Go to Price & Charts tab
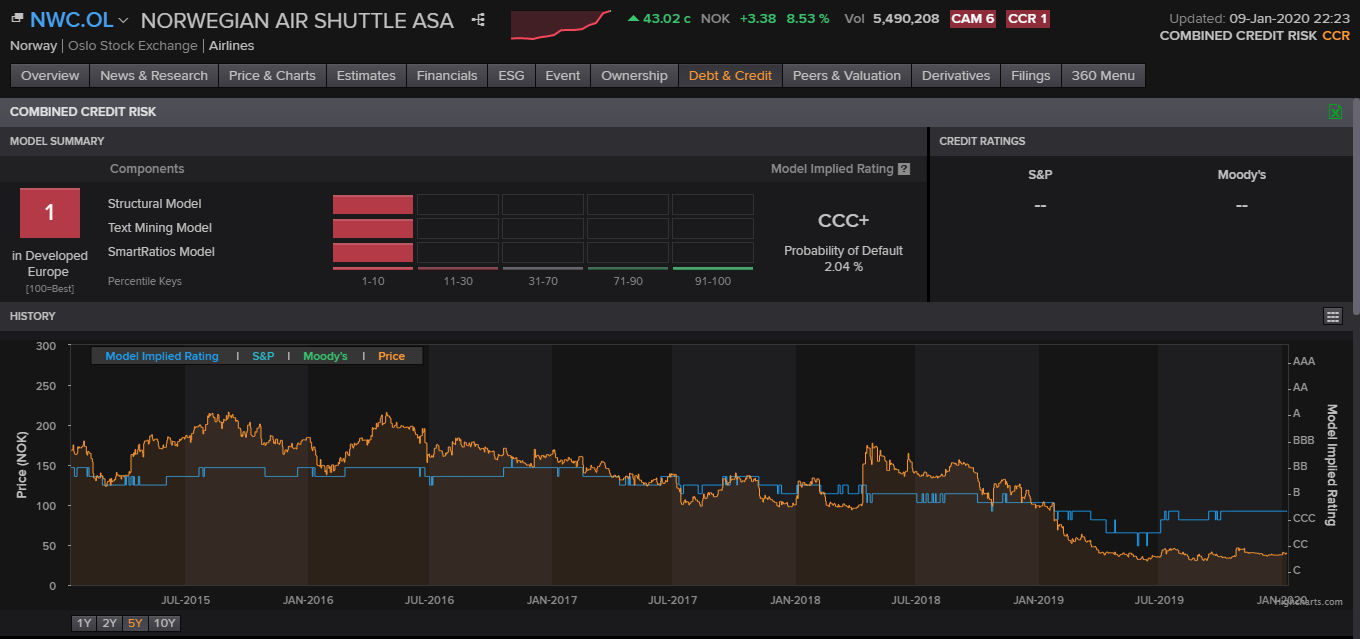 click(272, 76)
